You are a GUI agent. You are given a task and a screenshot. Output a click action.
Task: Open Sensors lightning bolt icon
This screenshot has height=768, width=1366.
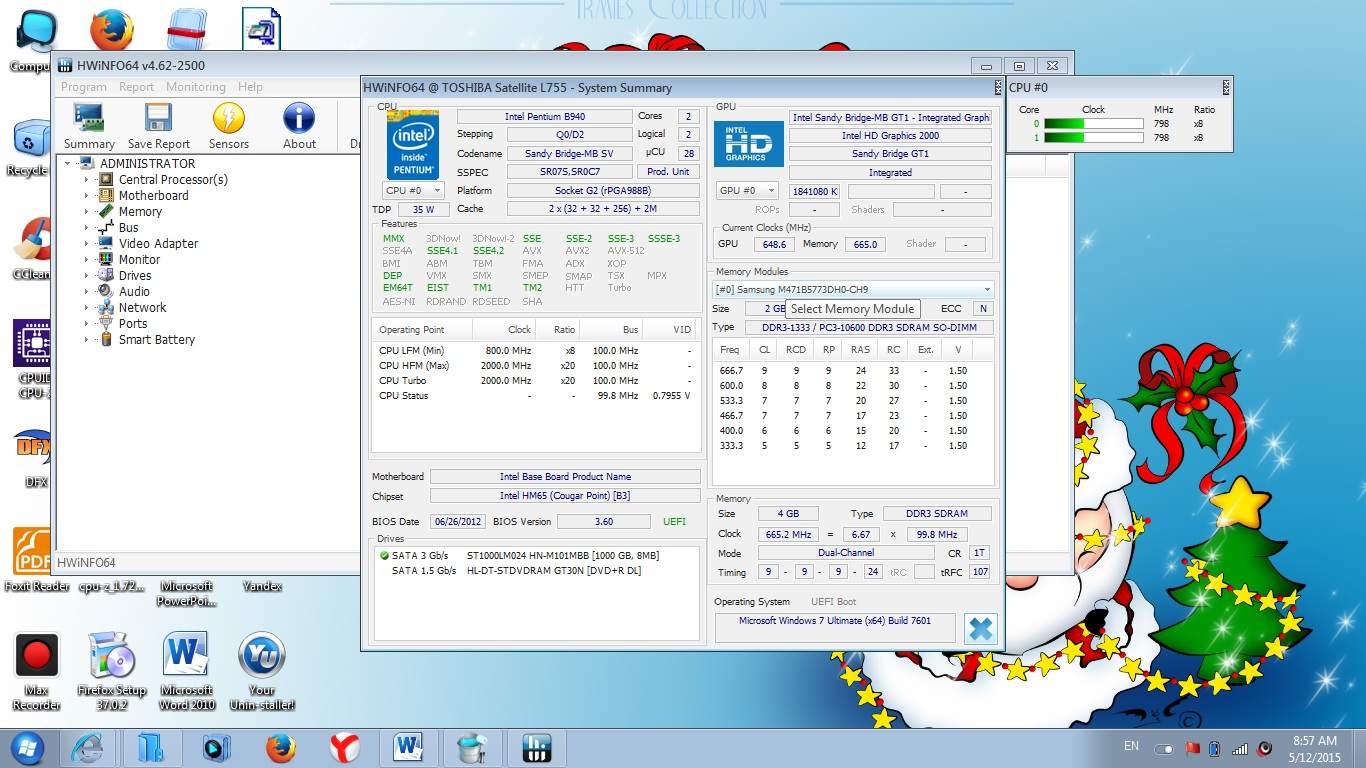[x=229, y=126]
